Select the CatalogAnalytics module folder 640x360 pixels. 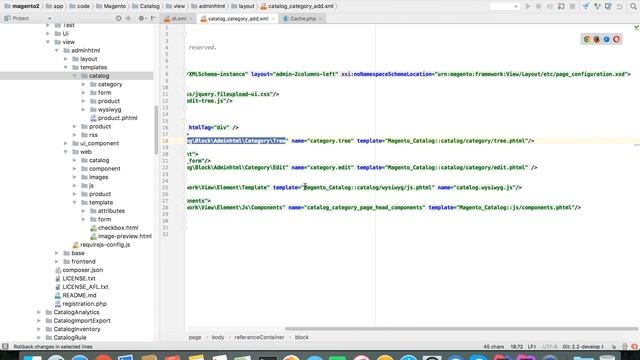pos(76,312)
